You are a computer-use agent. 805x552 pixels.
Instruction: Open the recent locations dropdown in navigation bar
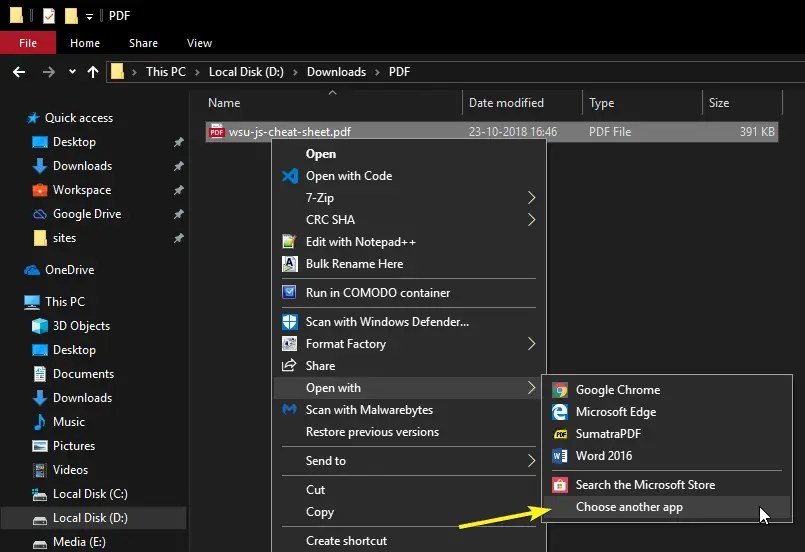click(x=72, y=72)
